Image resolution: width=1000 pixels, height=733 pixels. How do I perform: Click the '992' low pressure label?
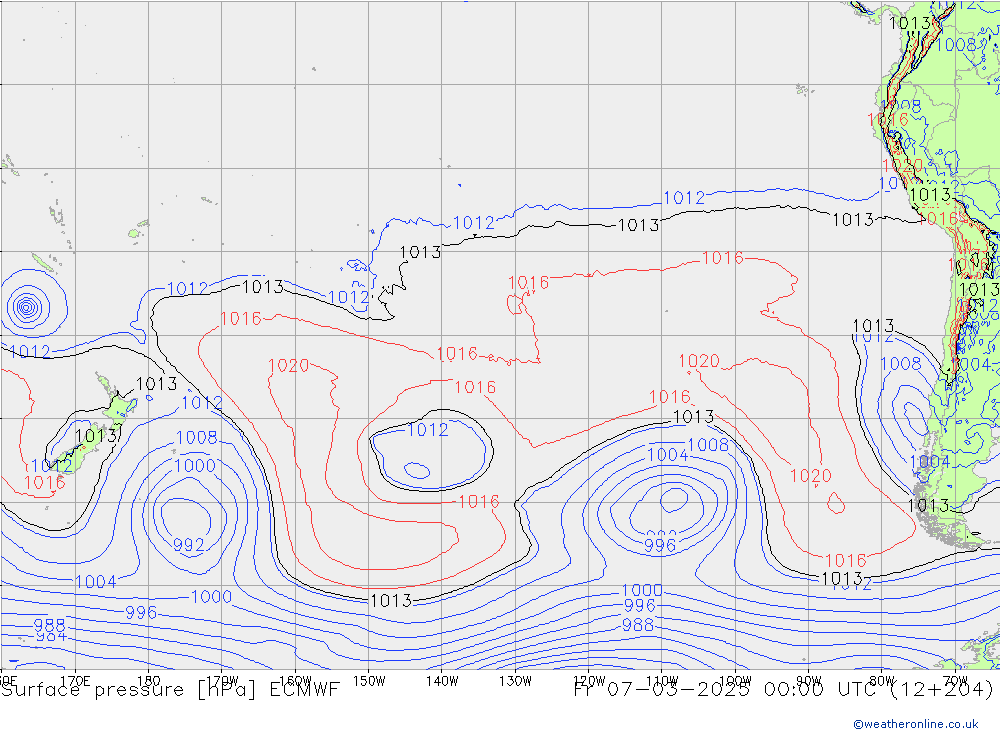[x=189, y=545]
